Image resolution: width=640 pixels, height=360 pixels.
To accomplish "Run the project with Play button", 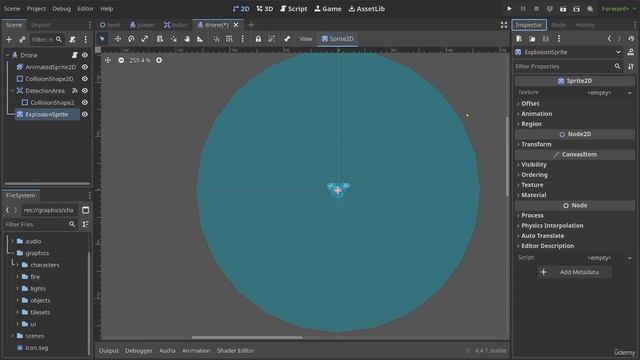I will (509, 9).
